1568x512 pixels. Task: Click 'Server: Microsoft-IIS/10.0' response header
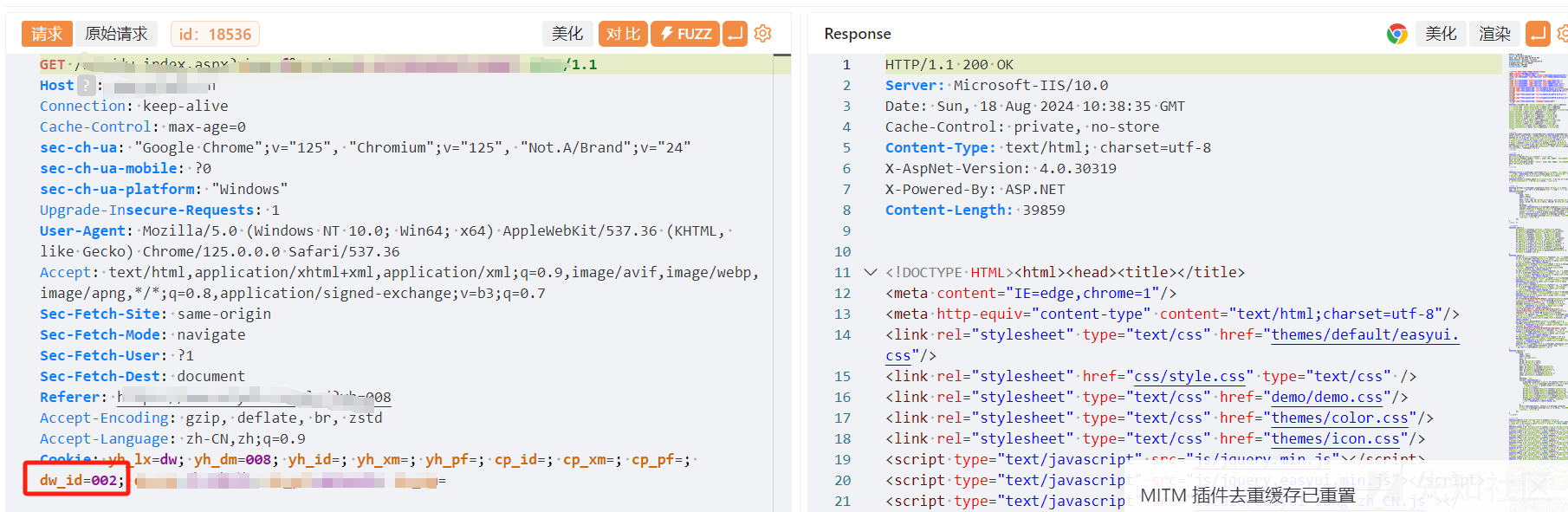pyautogui.click(x=996, y=85)
